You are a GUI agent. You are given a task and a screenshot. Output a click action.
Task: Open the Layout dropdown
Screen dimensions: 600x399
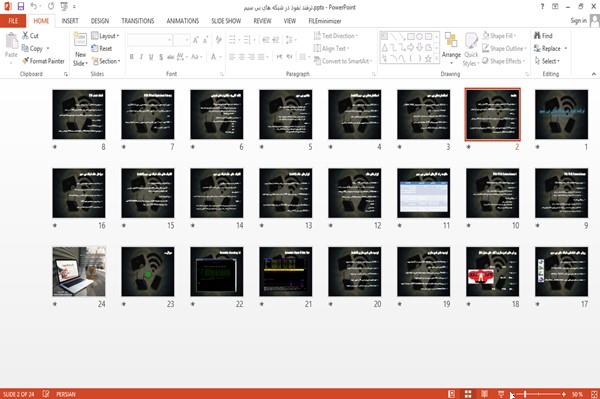[x=105, y=36]
